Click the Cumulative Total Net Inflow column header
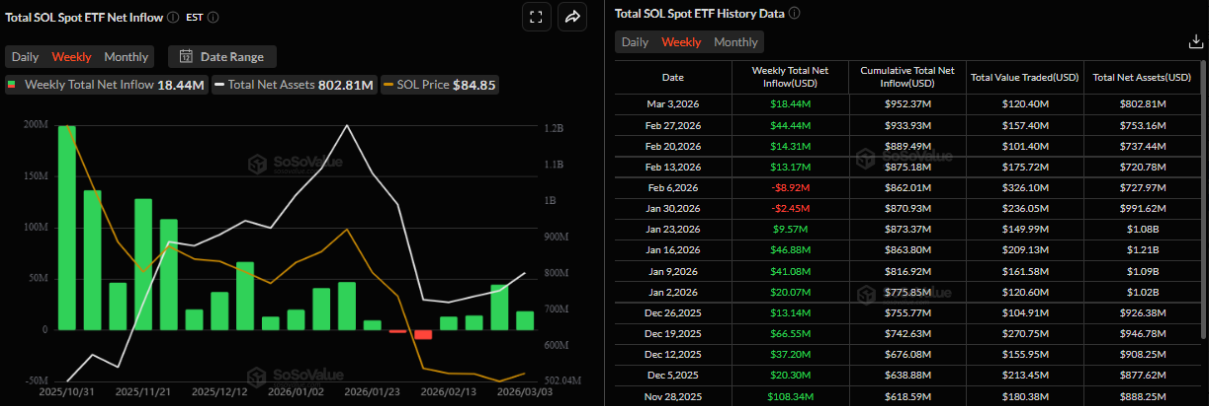This screenshot has width=1209, height=406. 904,77
